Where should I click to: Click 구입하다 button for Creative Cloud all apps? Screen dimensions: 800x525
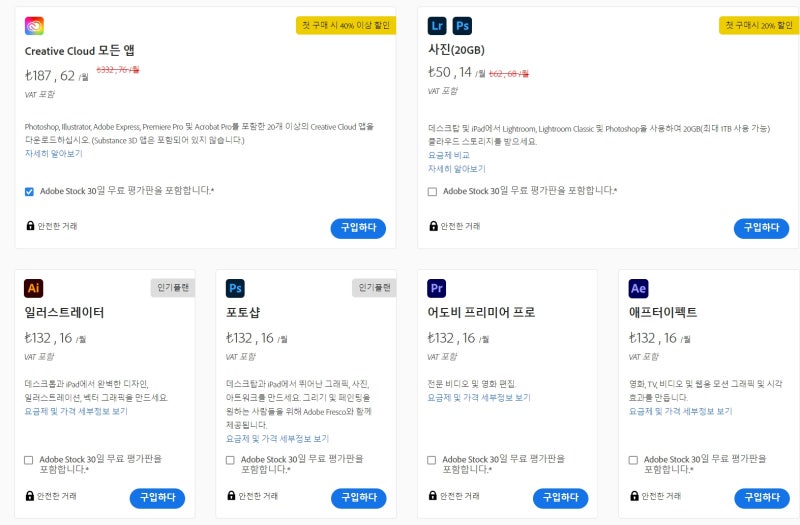click(x=358, y=228)
